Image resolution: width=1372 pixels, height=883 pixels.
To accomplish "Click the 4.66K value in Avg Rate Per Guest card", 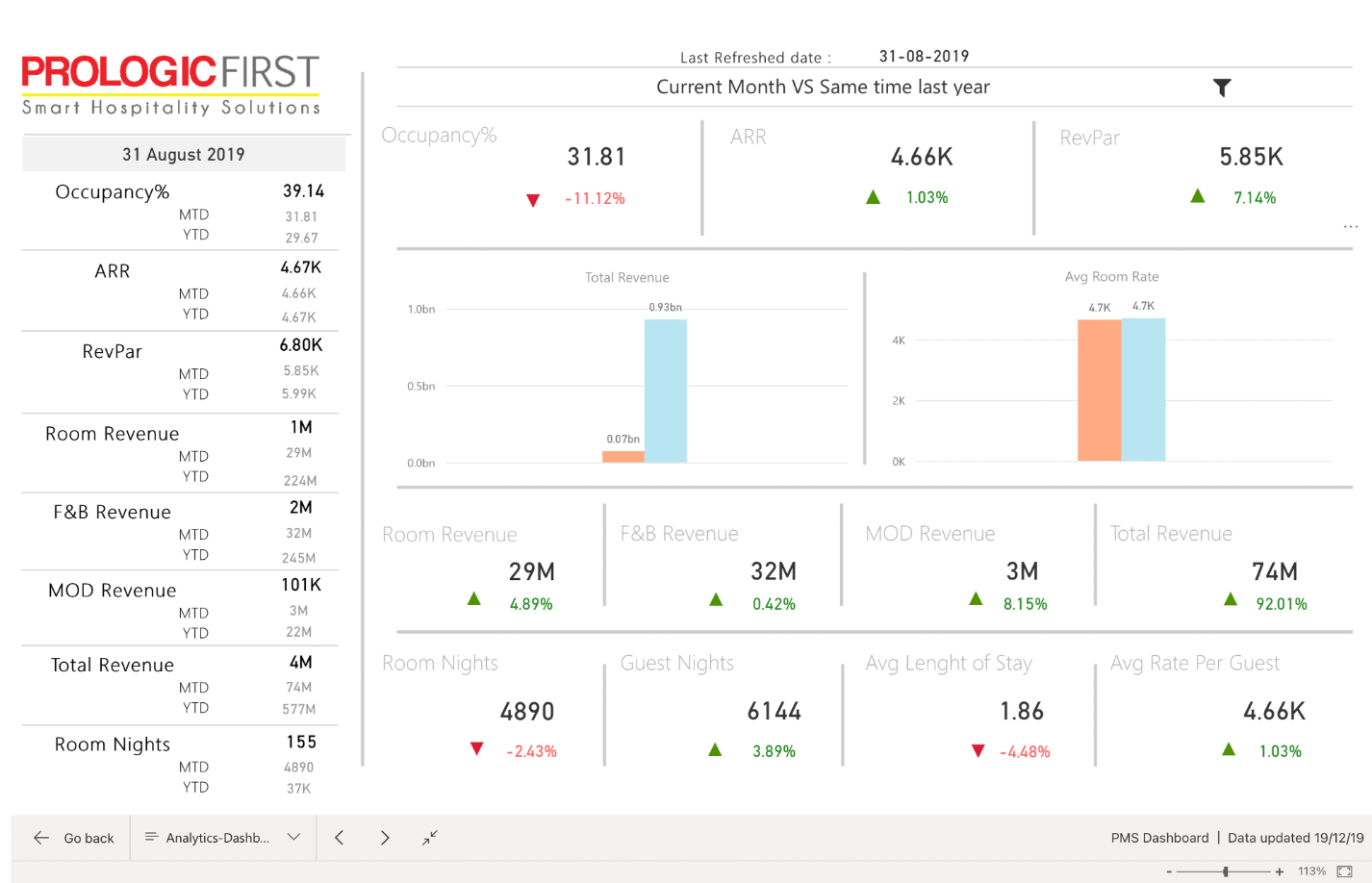I will click(1274, 711).
